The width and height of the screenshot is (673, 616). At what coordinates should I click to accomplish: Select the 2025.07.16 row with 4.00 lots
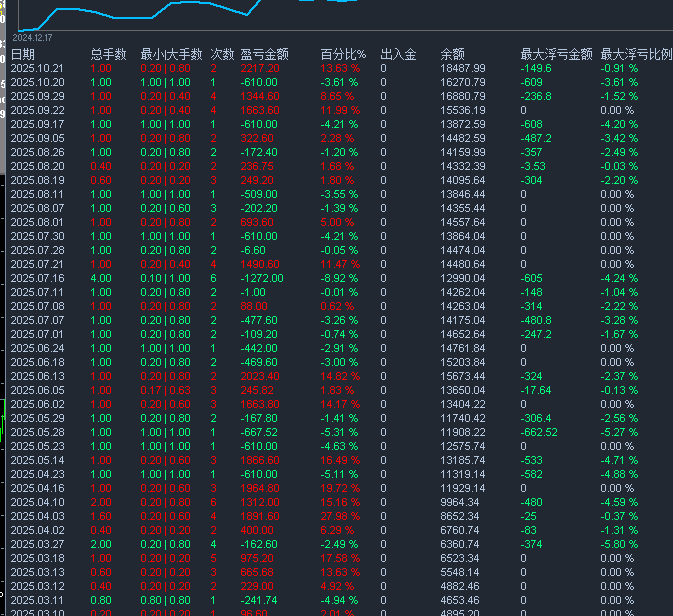(x=37, y=278)
